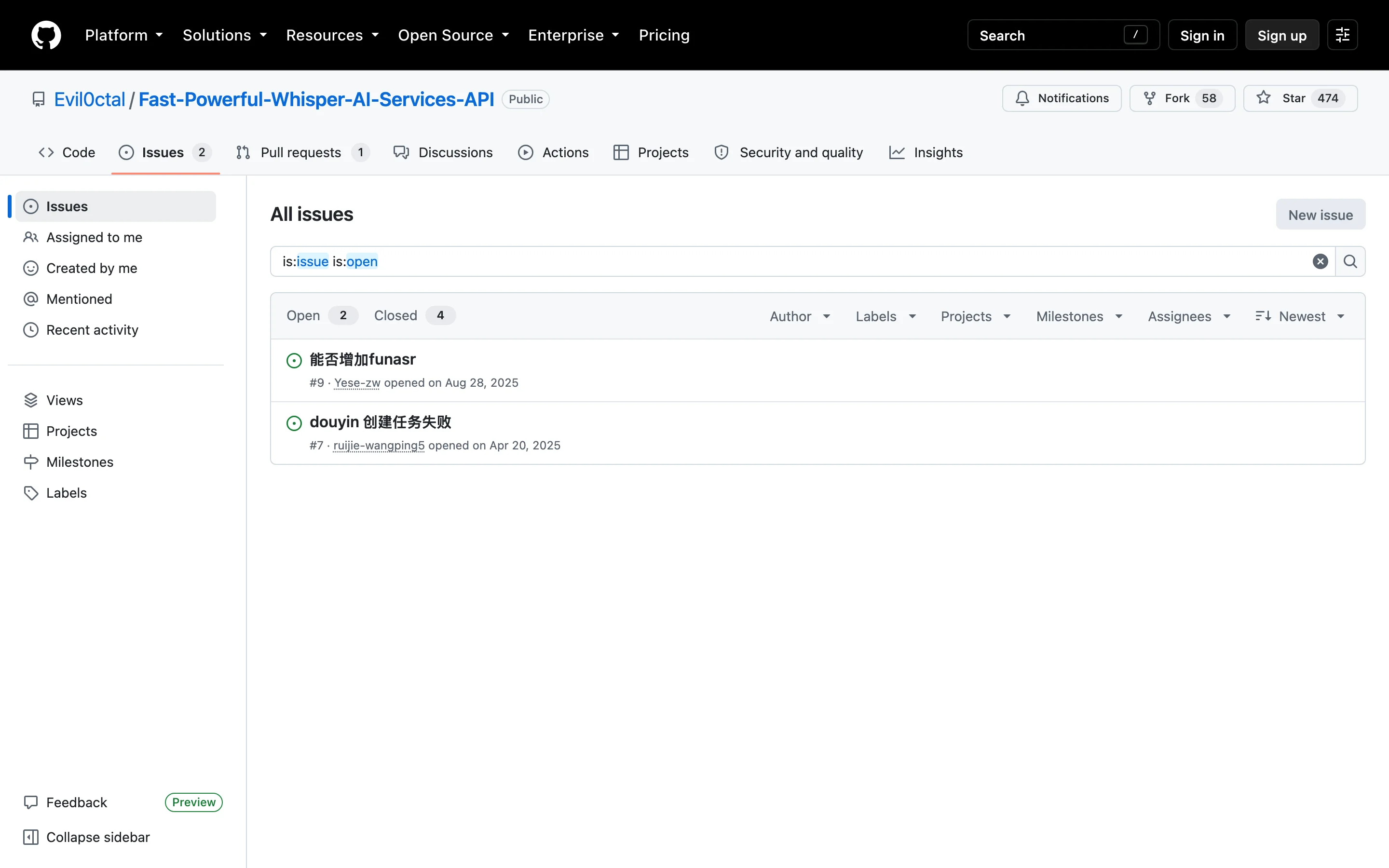Image resolution: width=1389 pixels, height=868 pixels.
Task: Click the header Search box
Action: tap(1063, 35)
